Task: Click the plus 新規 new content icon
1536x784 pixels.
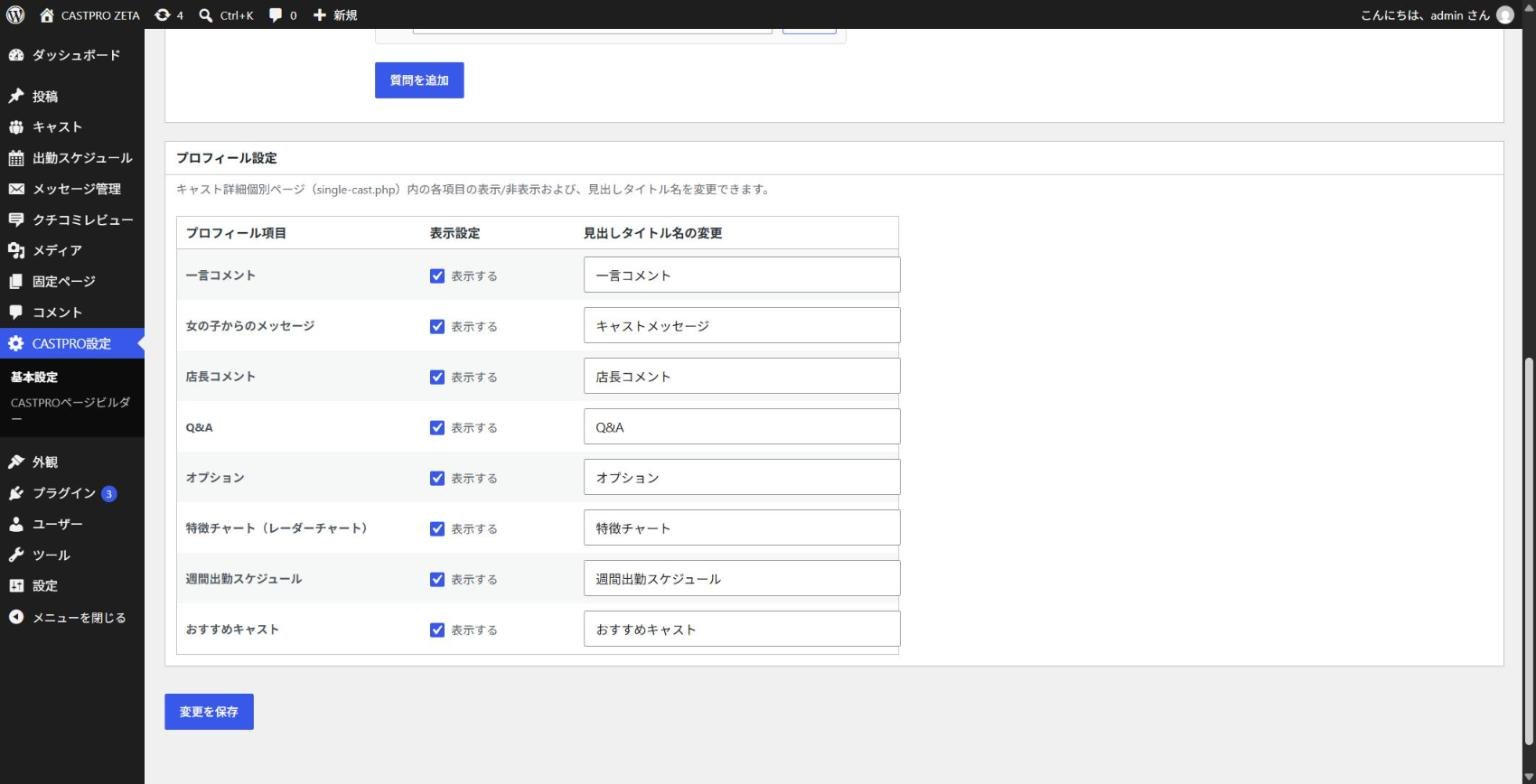Action: [x=320, y=15]
